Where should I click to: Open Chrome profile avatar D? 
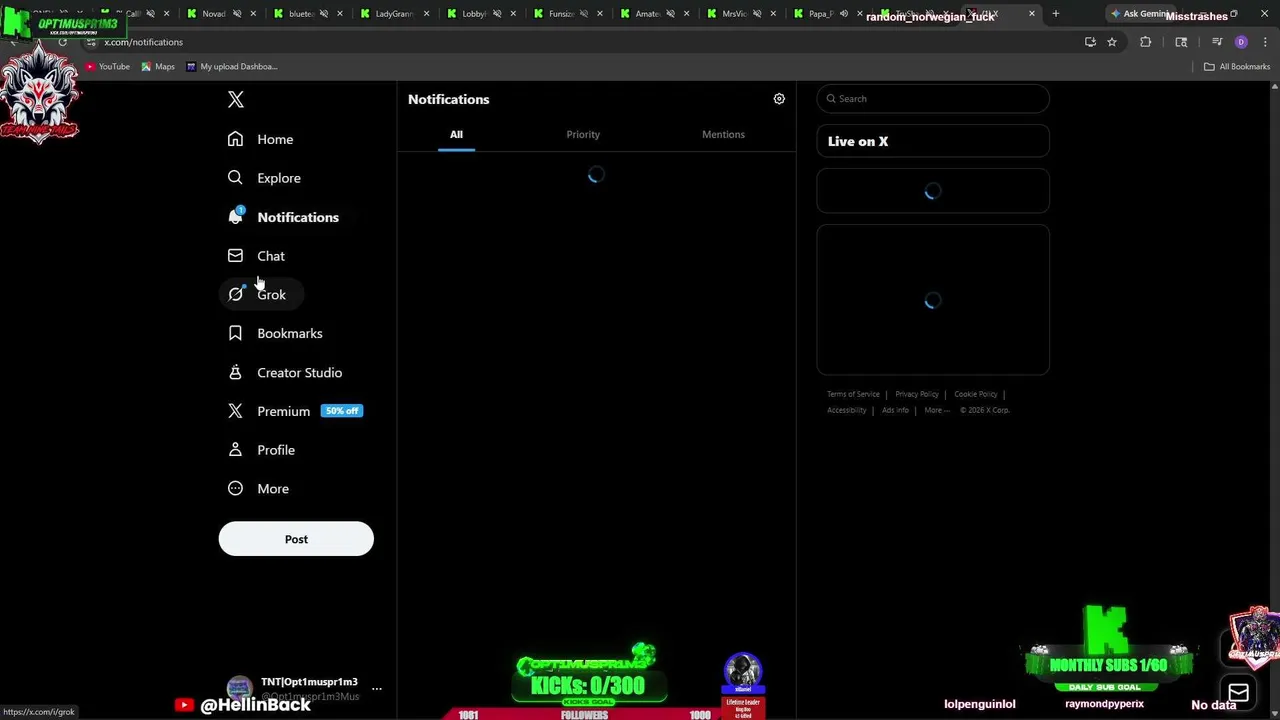coord(1241,42)
